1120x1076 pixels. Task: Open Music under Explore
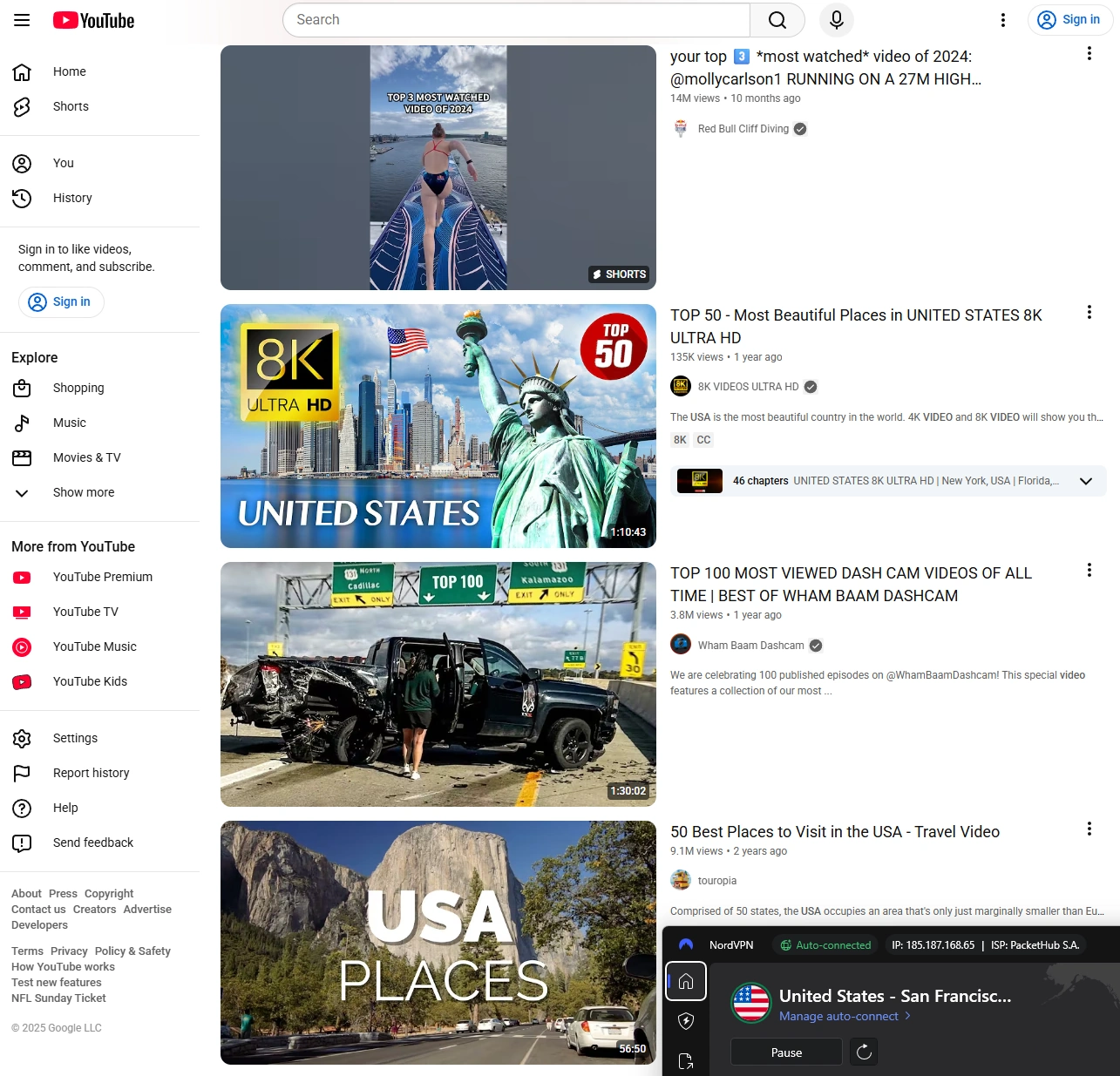click(x=99, y=423)
